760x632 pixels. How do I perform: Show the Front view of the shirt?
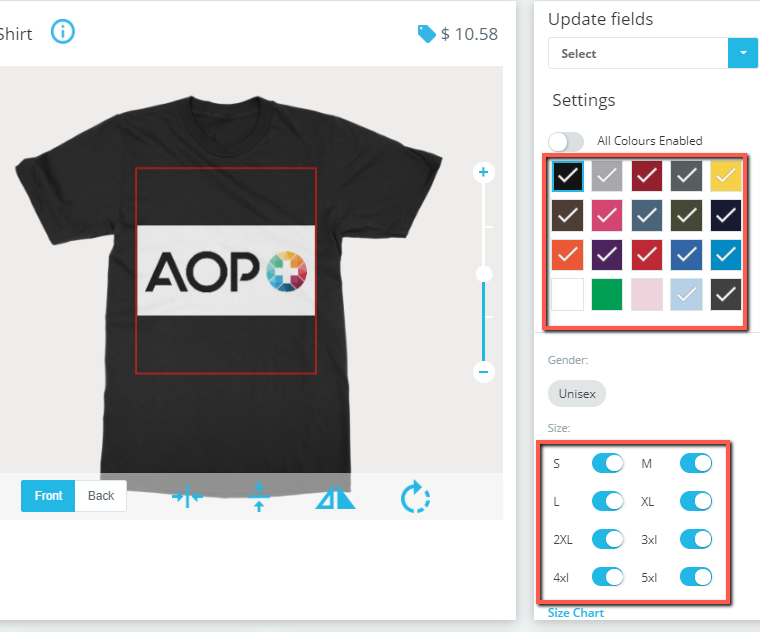pos(48,496)
